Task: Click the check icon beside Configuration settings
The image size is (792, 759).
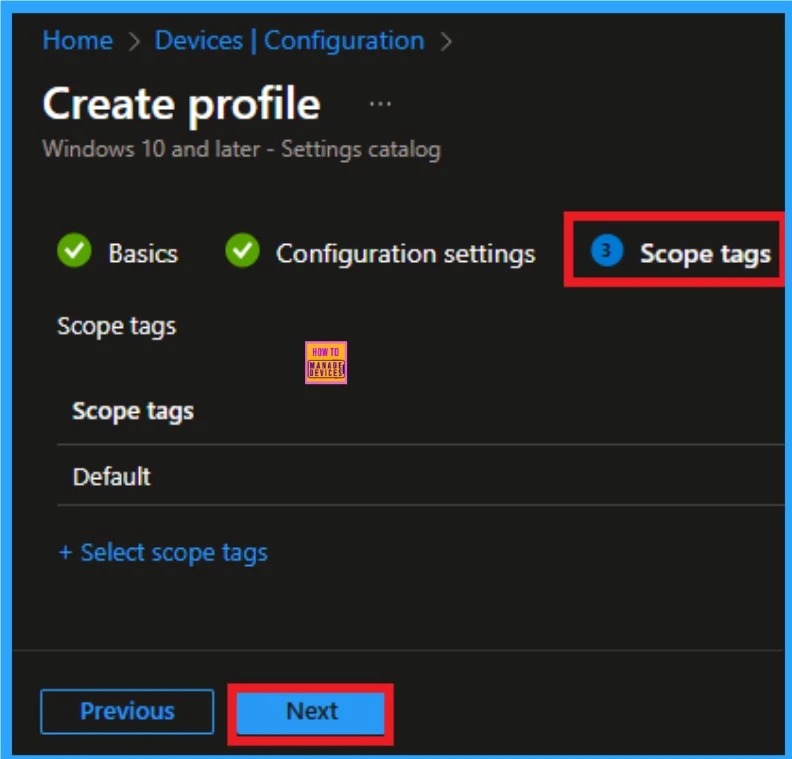Action: [x=242, y=250]
